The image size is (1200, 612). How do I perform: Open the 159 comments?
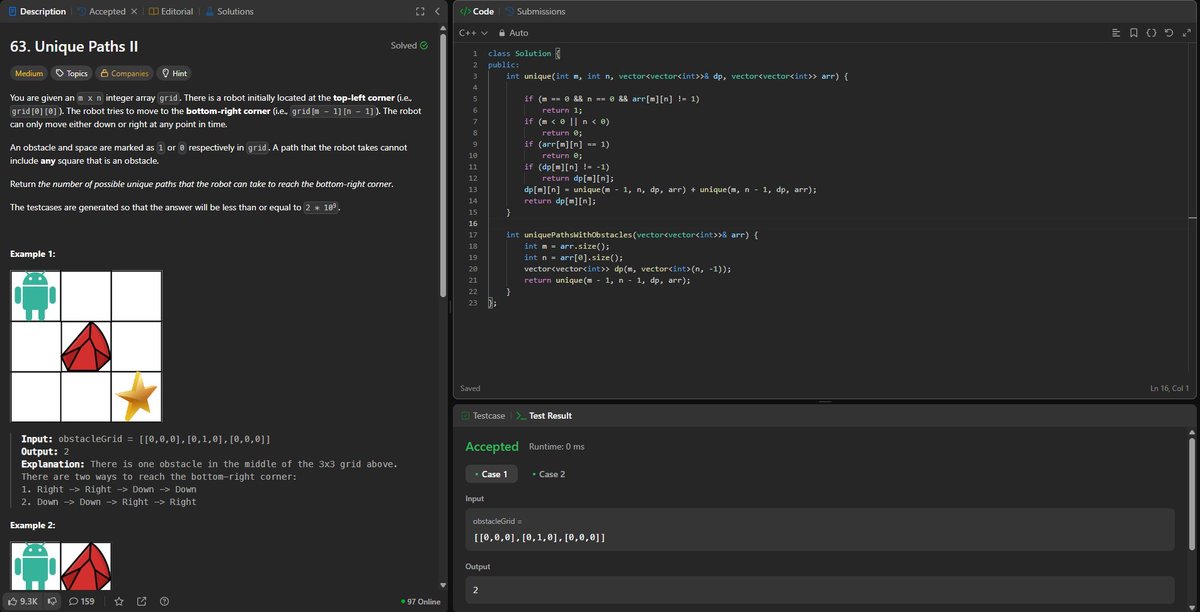[81, 601]
